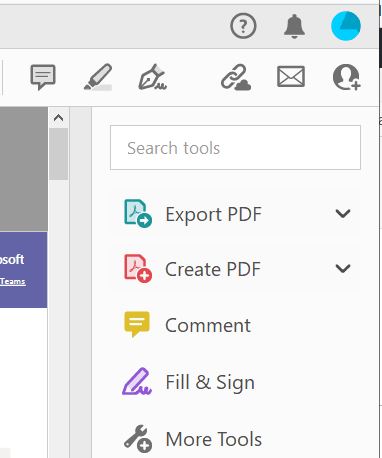382x458 pixels.
Task: Share a link via cloud icon
Action: click(236, 78)
